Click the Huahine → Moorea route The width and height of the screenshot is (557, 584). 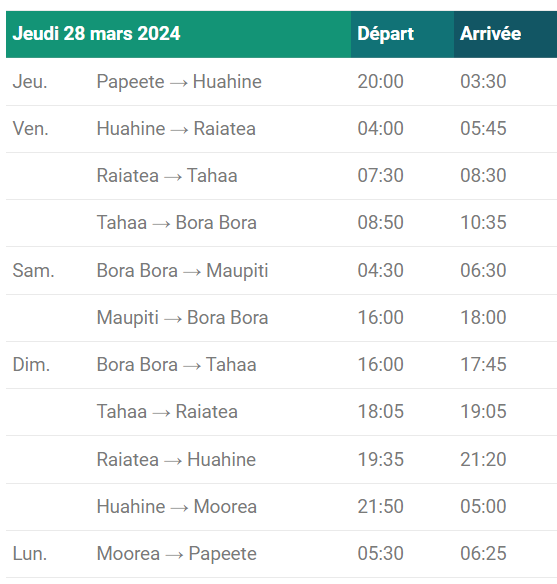pyautogui.click(x=177, y=507)
